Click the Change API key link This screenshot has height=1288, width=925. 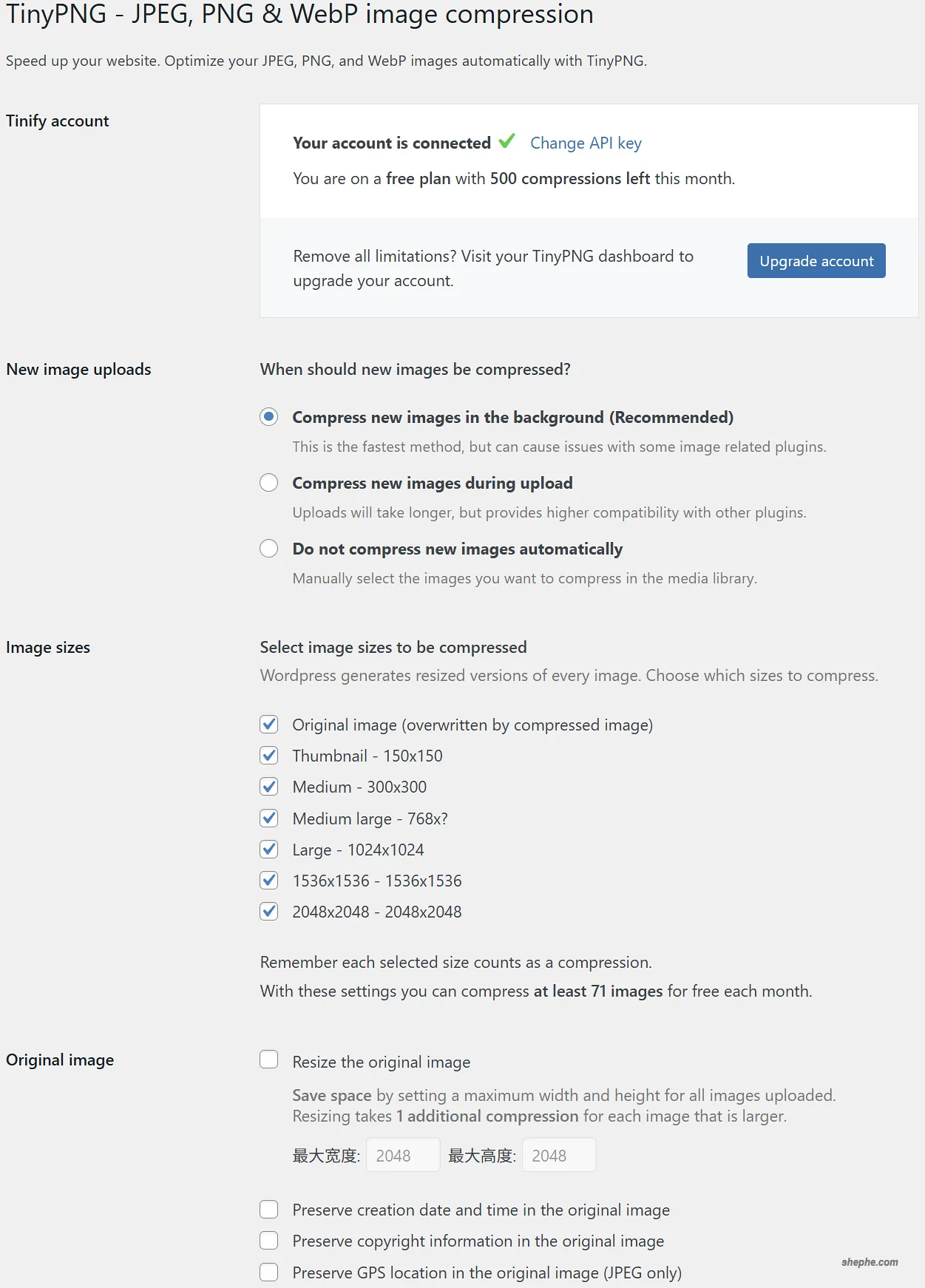pos(585,143)
